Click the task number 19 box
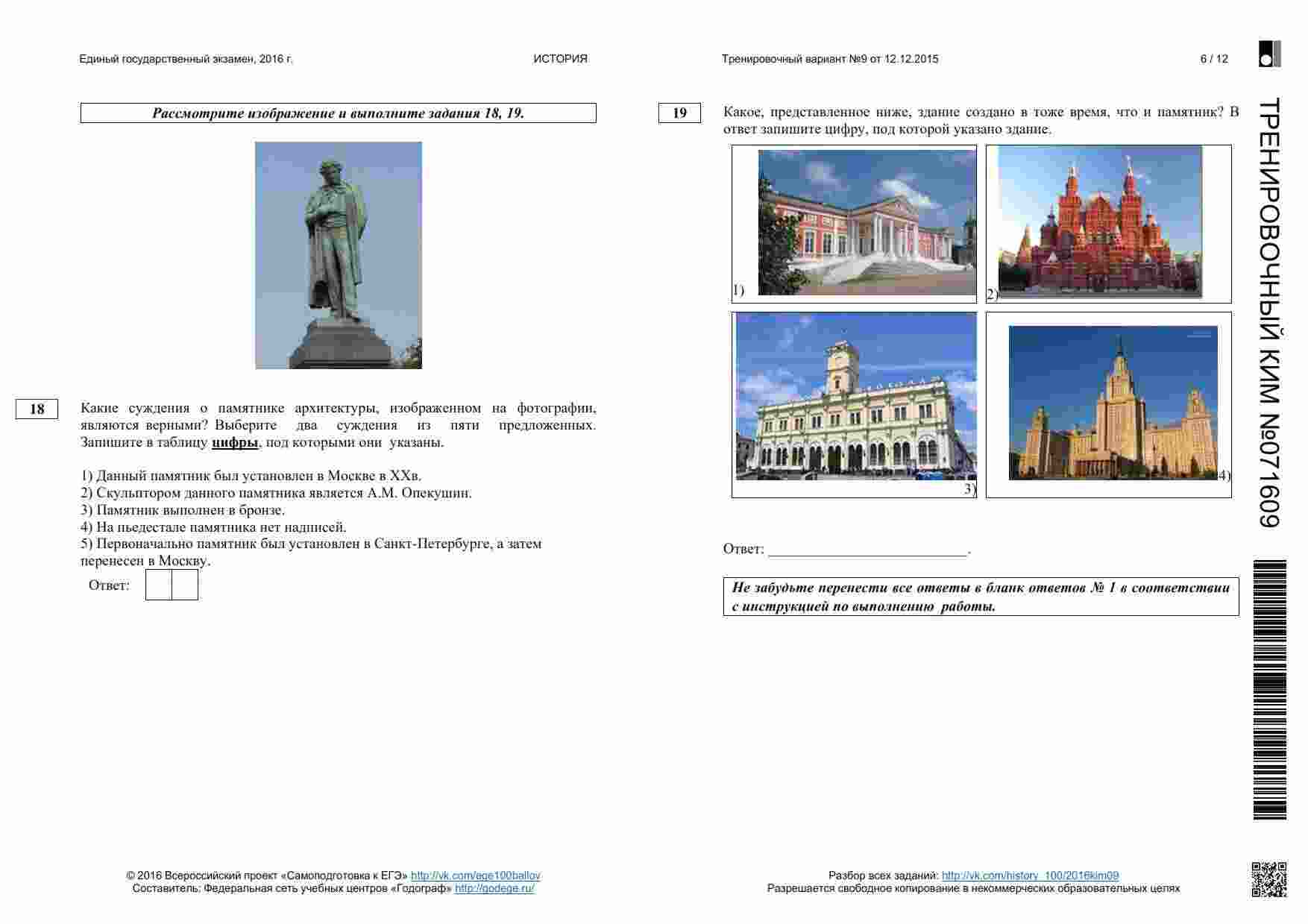Screen dimensions: 1308x924 679,113
